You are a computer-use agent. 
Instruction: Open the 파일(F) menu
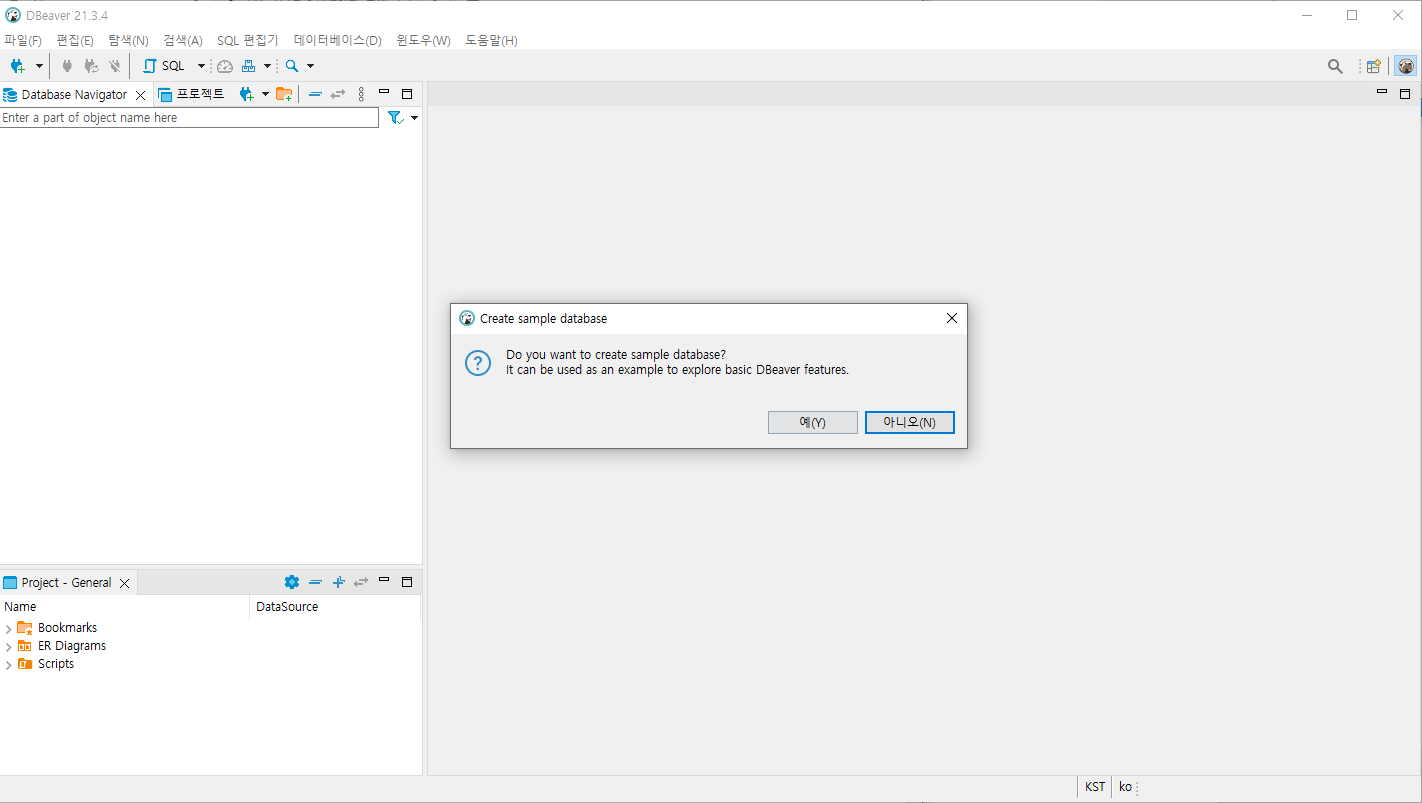[x=23, y=40]
